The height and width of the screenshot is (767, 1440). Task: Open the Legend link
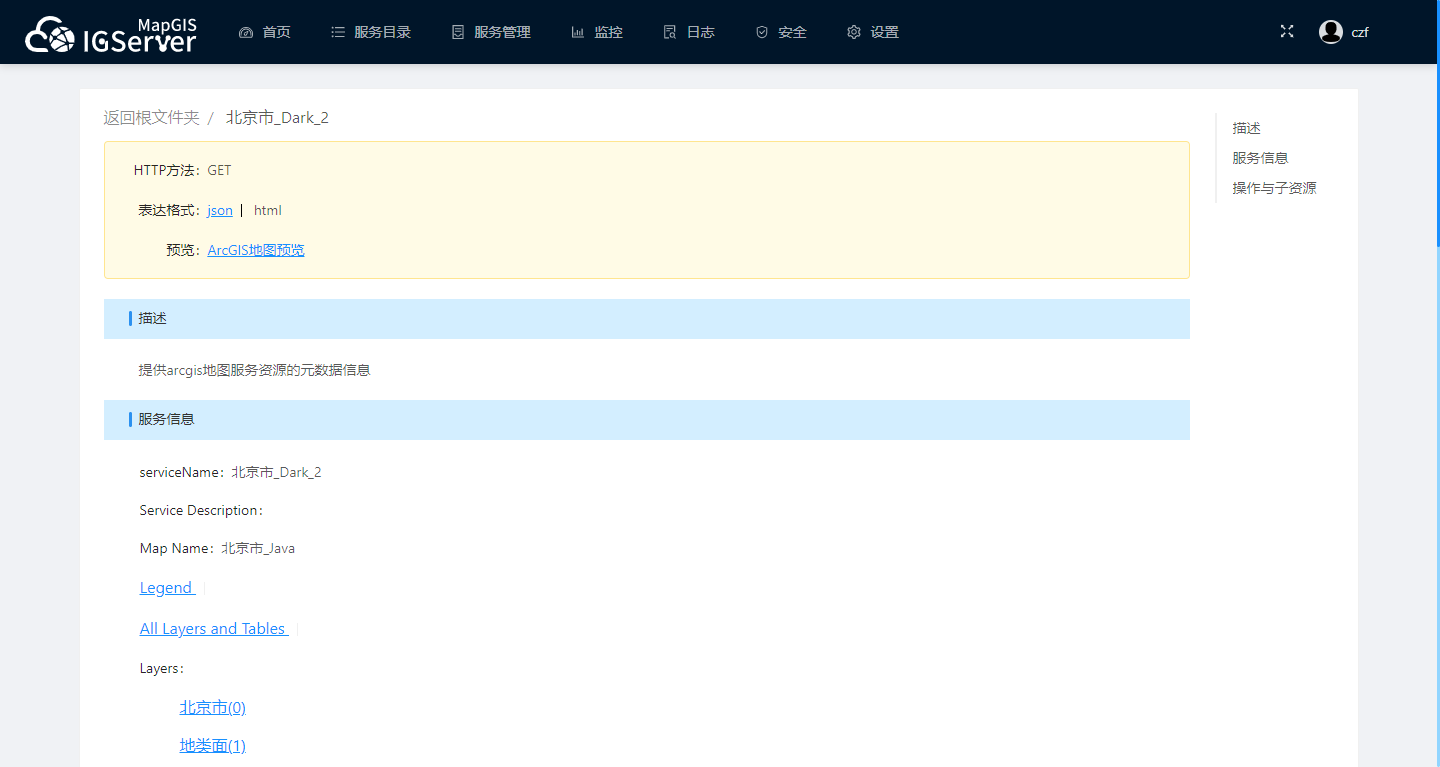coord(167,588)
